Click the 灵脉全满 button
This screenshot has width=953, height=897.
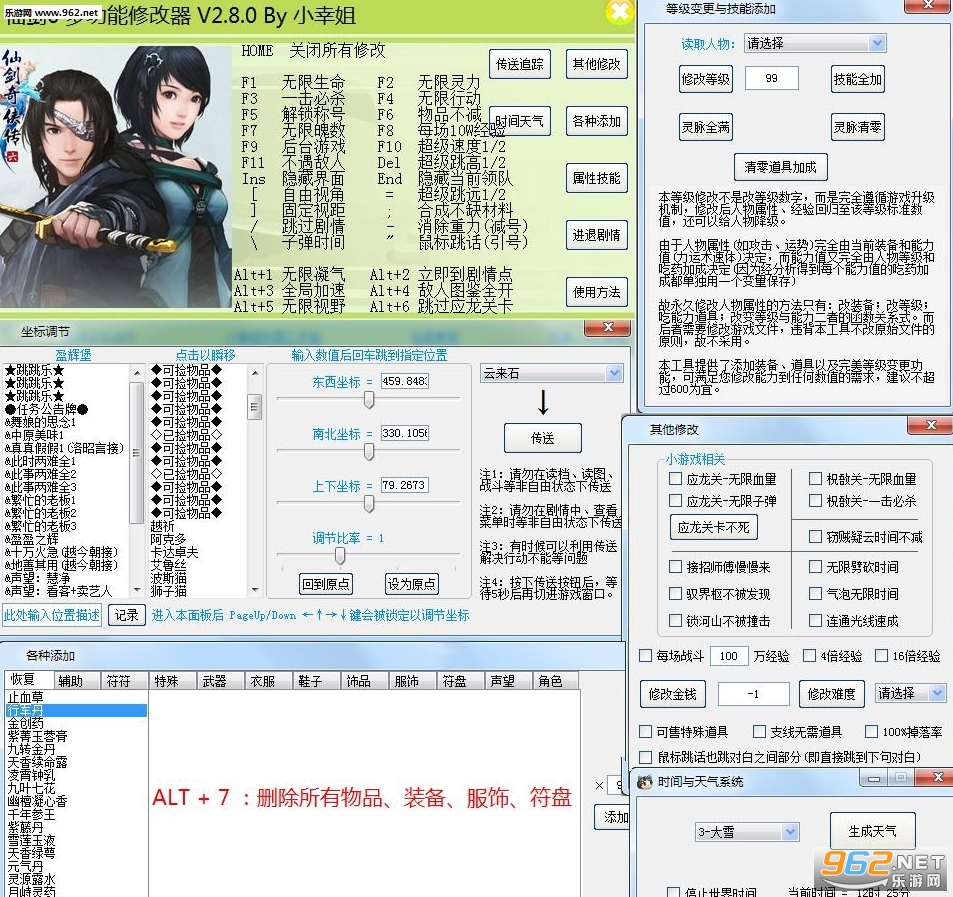click(706, 127)
